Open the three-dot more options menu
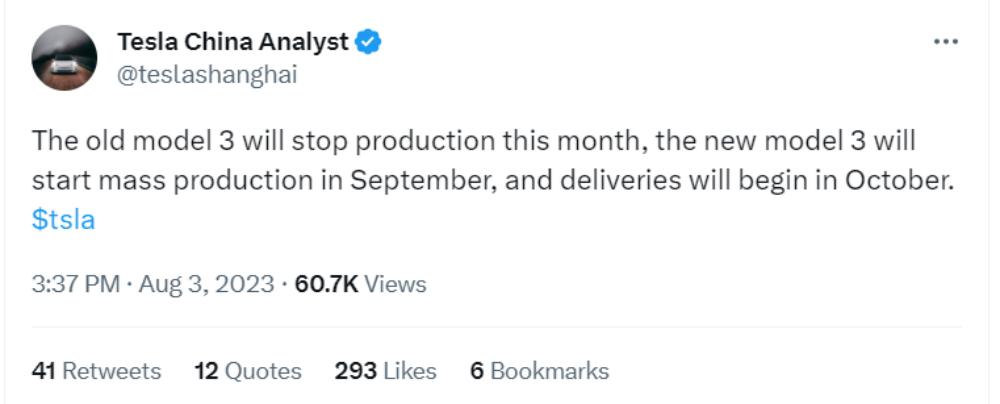The height and width of the screenshot is (404, 1000). 945,42
